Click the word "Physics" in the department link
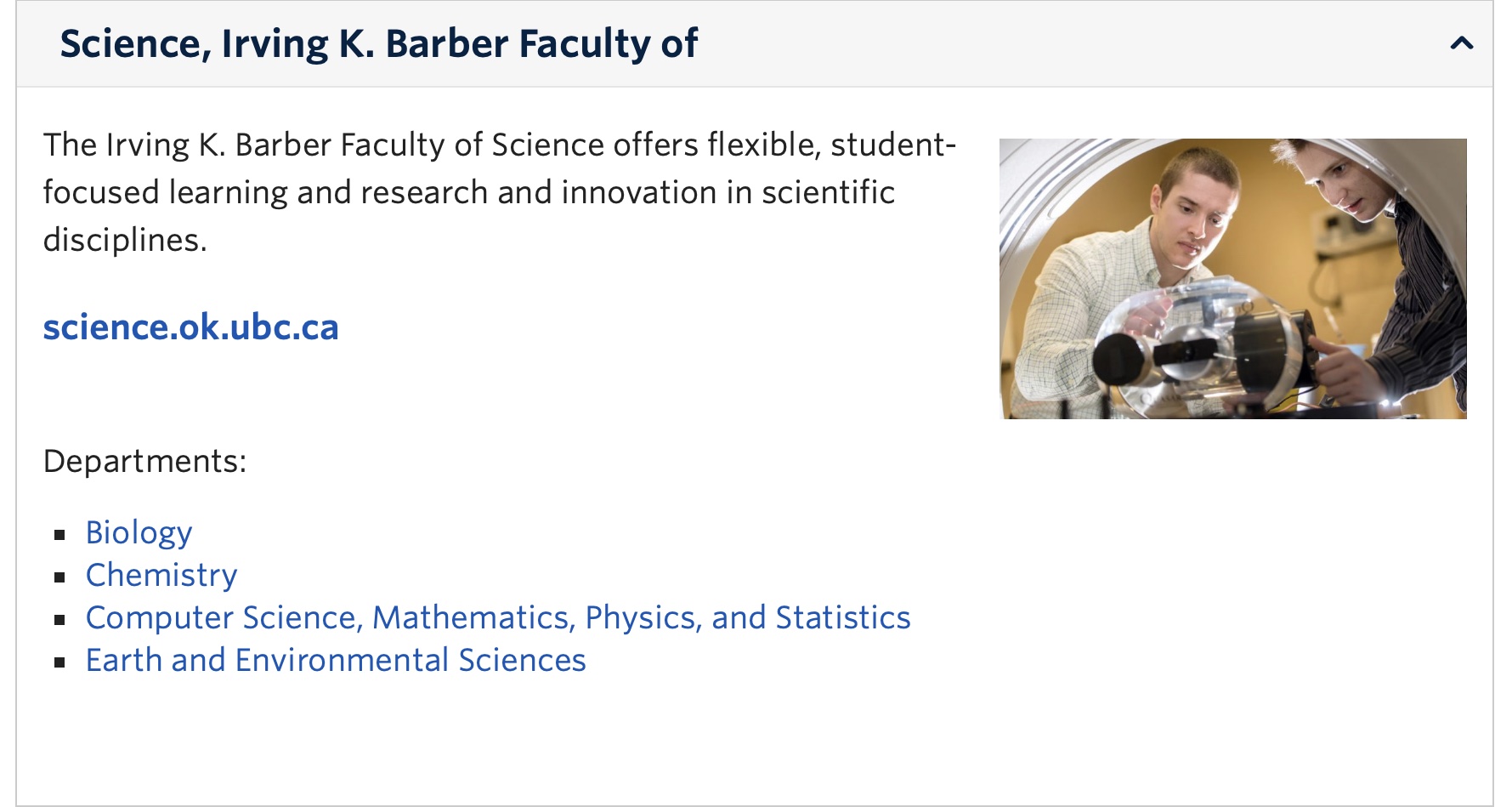 [x=639, y=618]
